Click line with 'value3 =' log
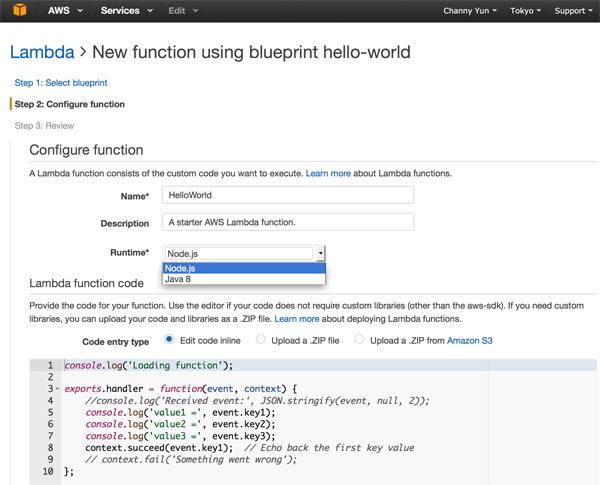This screenshot has width=600, height=485. point(180,436)
